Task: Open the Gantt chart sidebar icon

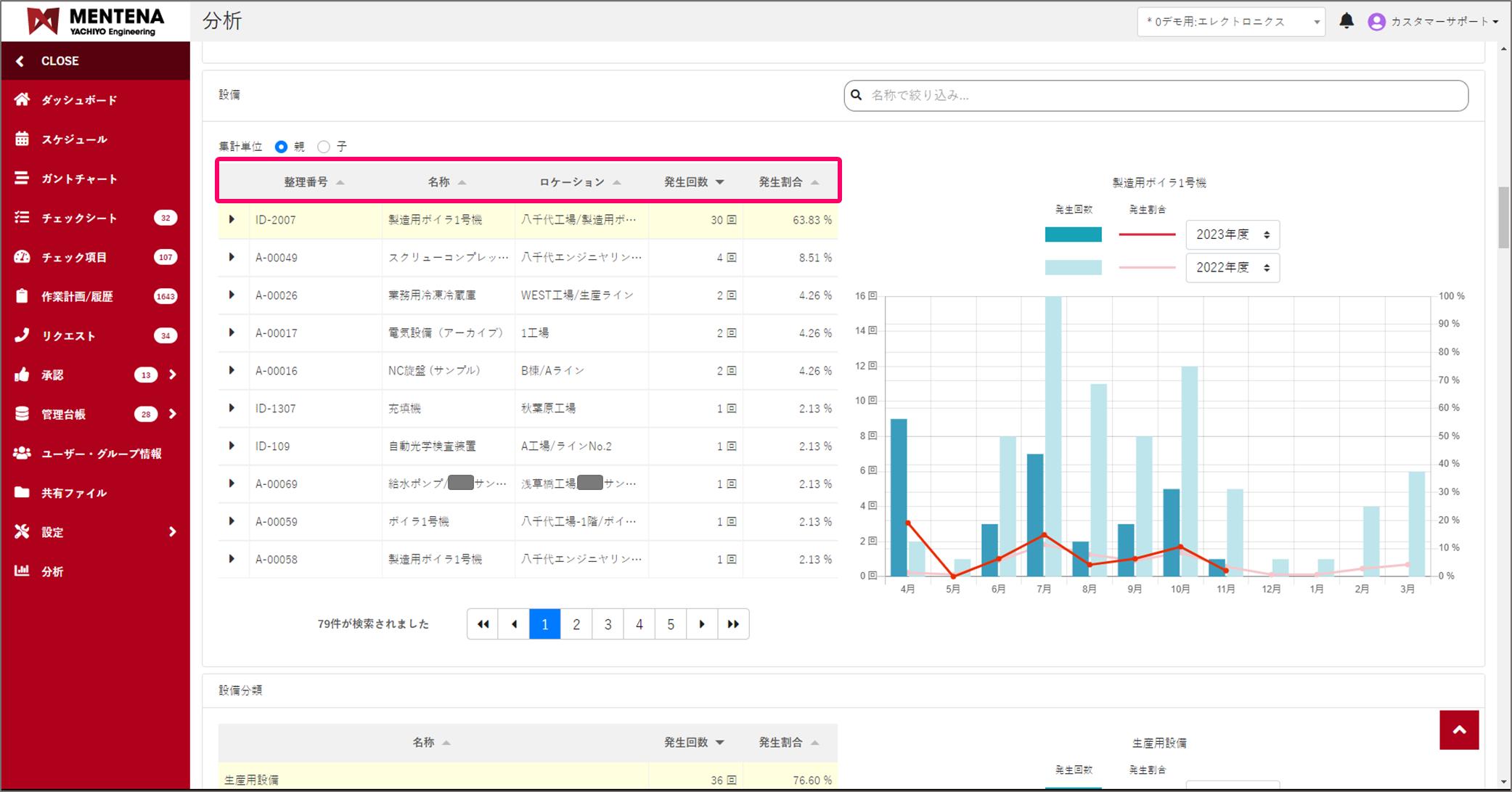Action: (x=22, y=178)
